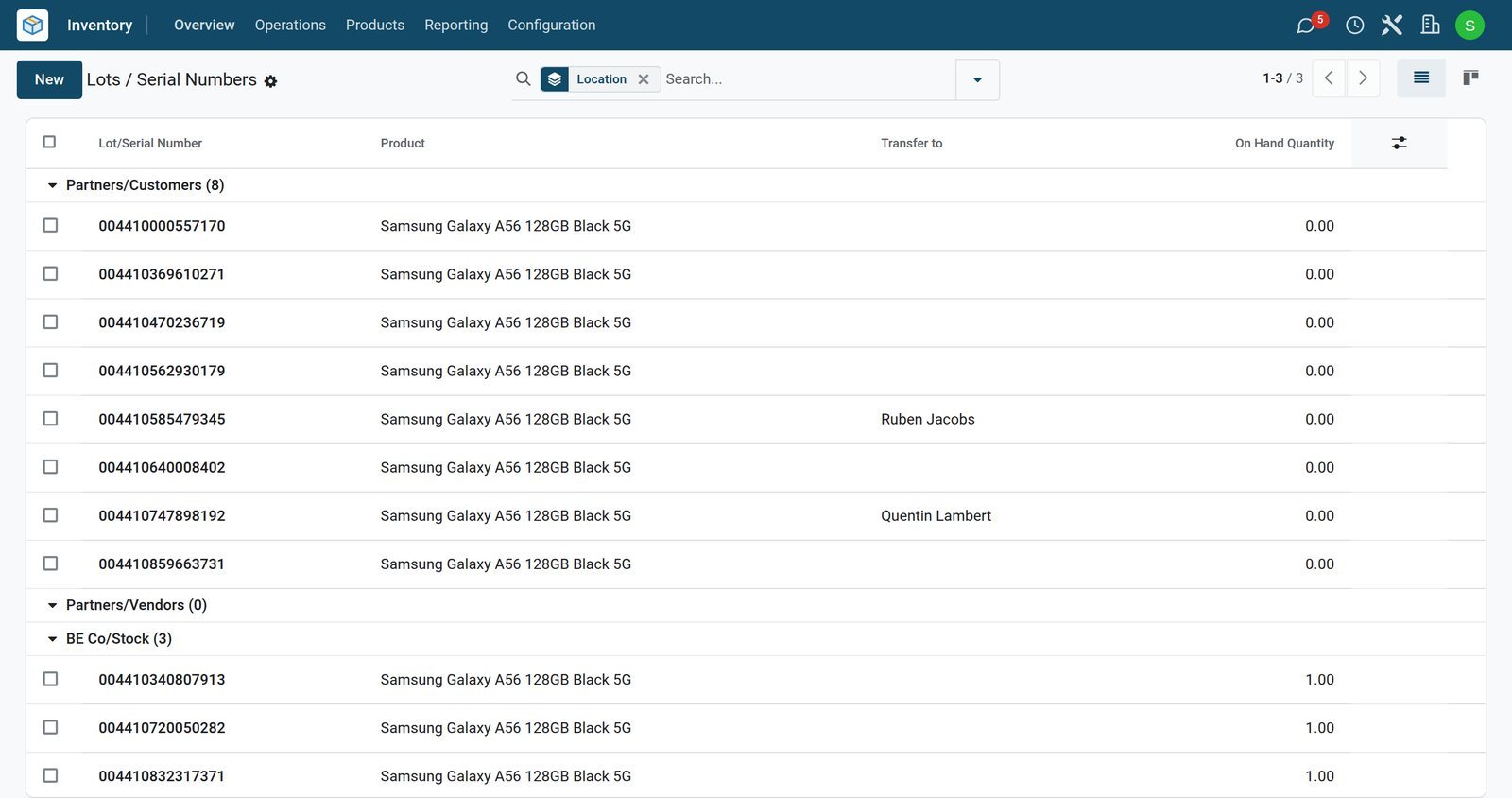Switch to list view
This screenshot has width=1512, height=798.
(x=1421, y=78)
